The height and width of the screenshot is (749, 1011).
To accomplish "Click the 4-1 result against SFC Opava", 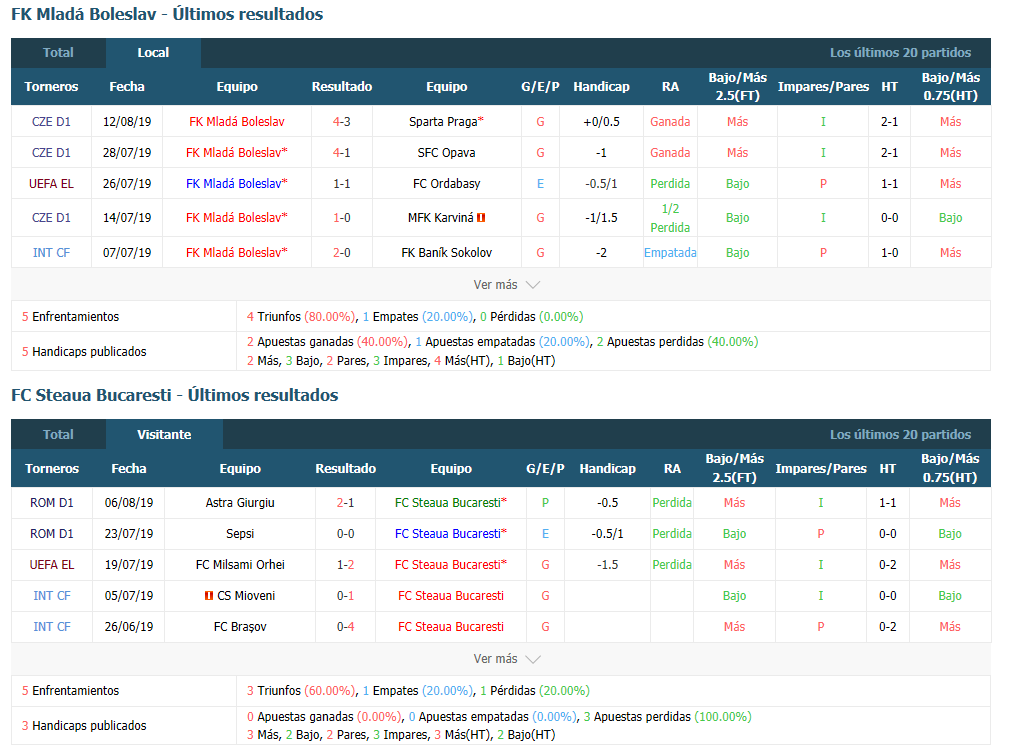I will click(x=342, y=153).
